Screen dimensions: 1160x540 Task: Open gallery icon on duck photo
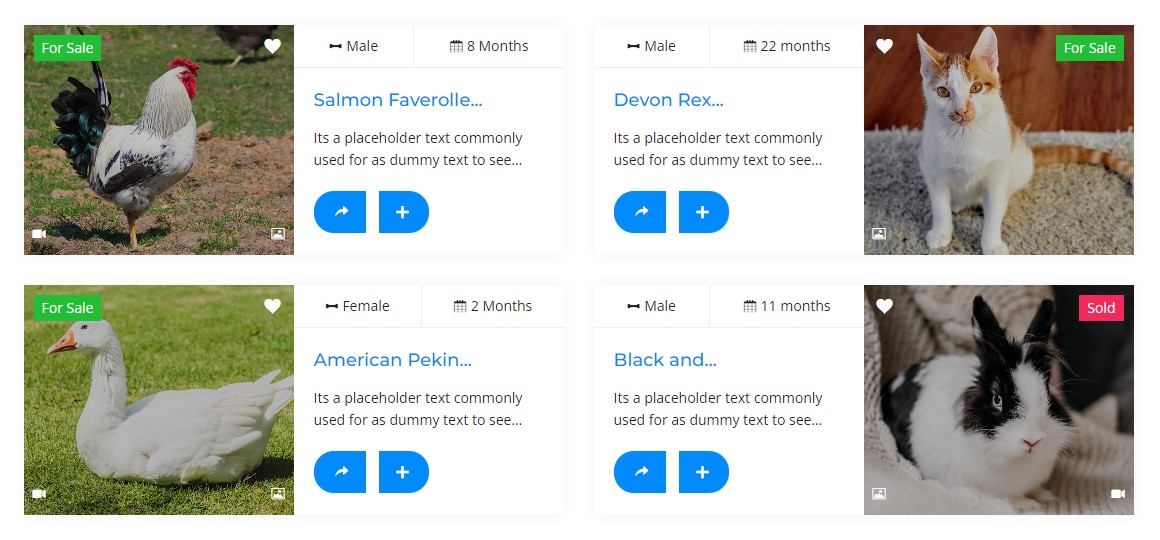click(x=278, y=494)
